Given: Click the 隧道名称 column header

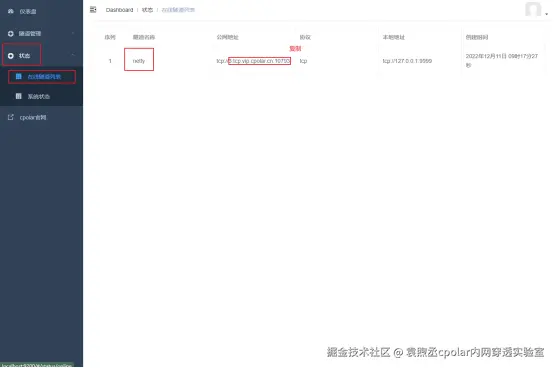Looking at the screenshot, I should [x=144, y=37].
